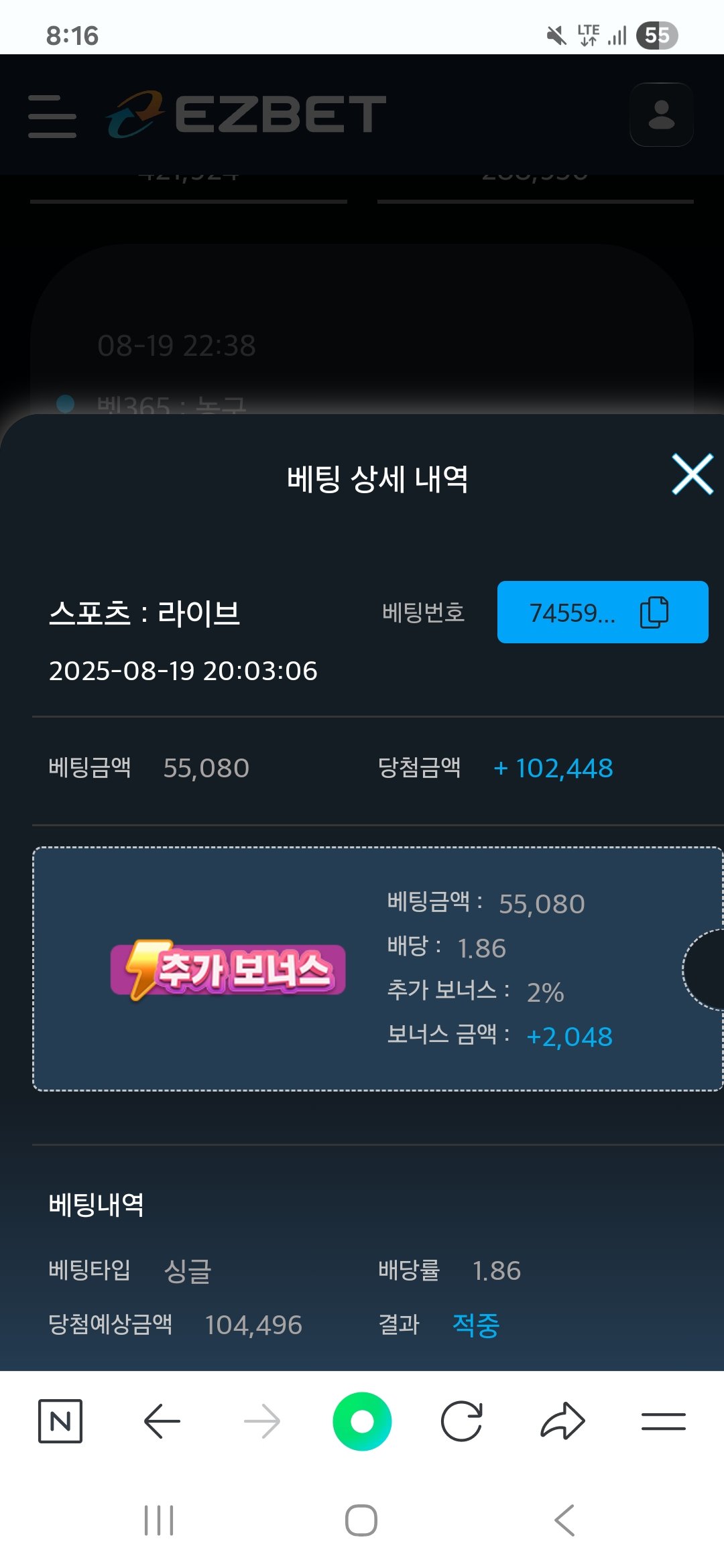Tap the 베팅 상세 내역 header title
The image size is (724, 1568).
click(377, 478)
